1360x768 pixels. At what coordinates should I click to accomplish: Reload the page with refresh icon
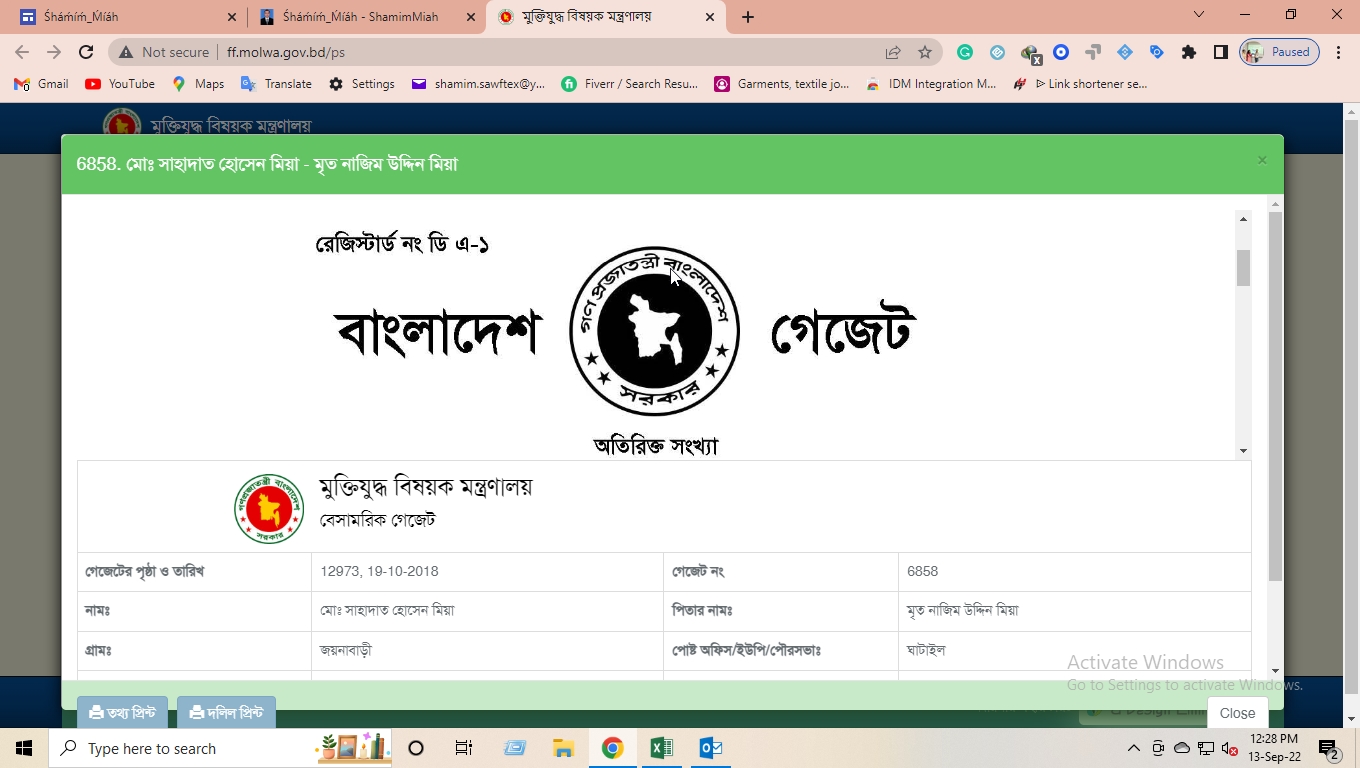[x=86, y=52]
